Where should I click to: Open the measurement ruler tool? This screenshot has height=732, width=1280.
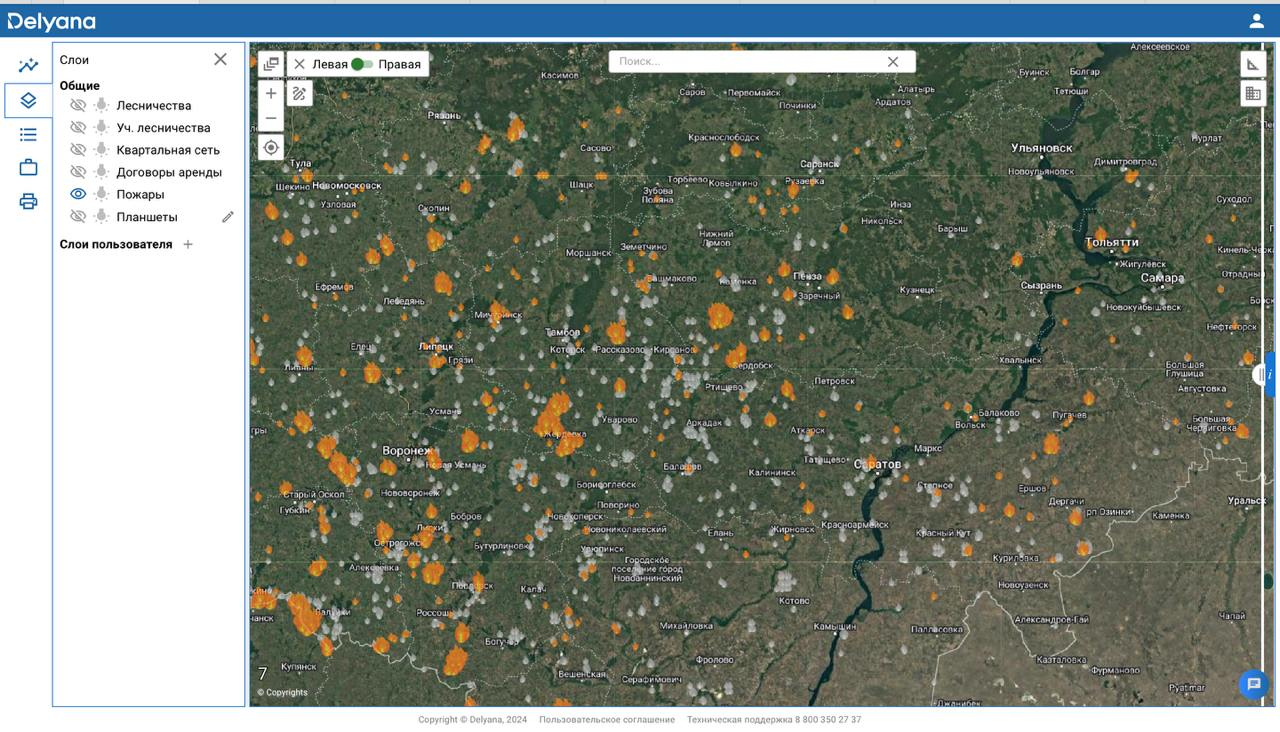(x=1252, y=65)
